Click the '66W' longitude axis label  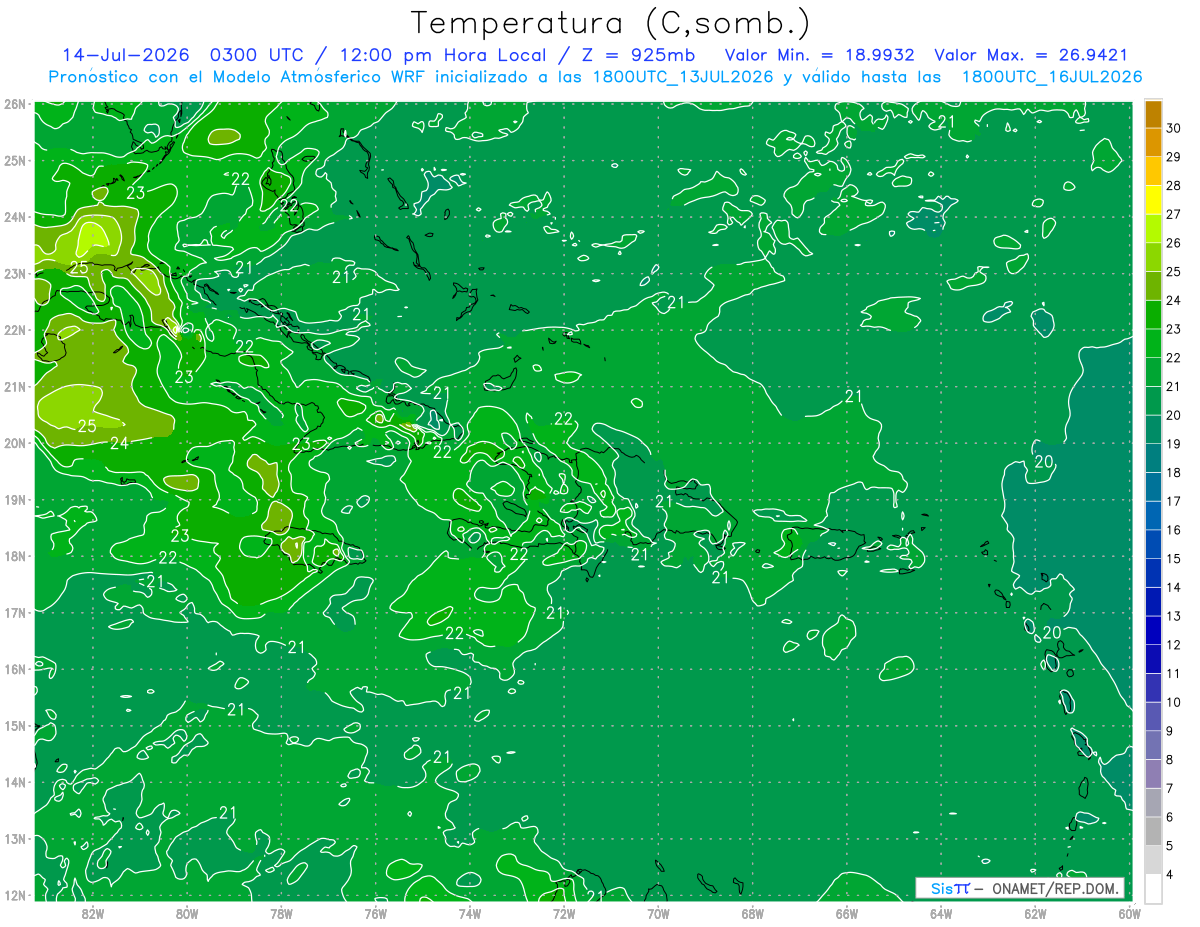point(847,914)
